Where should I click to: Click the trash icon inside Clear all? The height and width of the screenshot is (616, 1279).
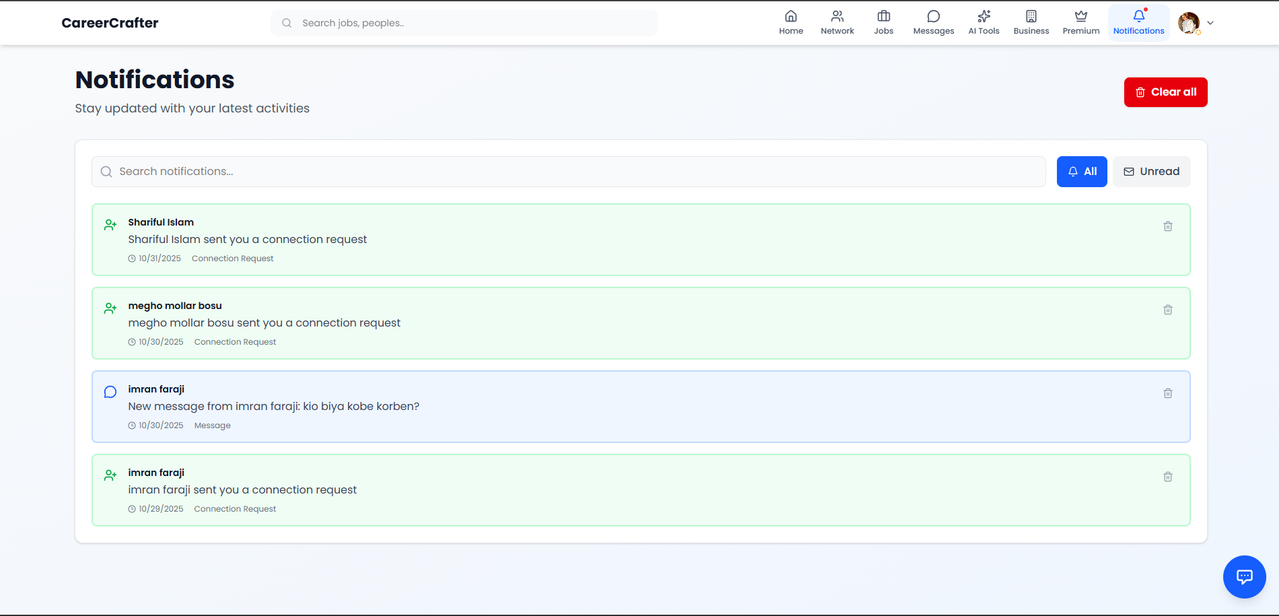tap(1140, 92)
